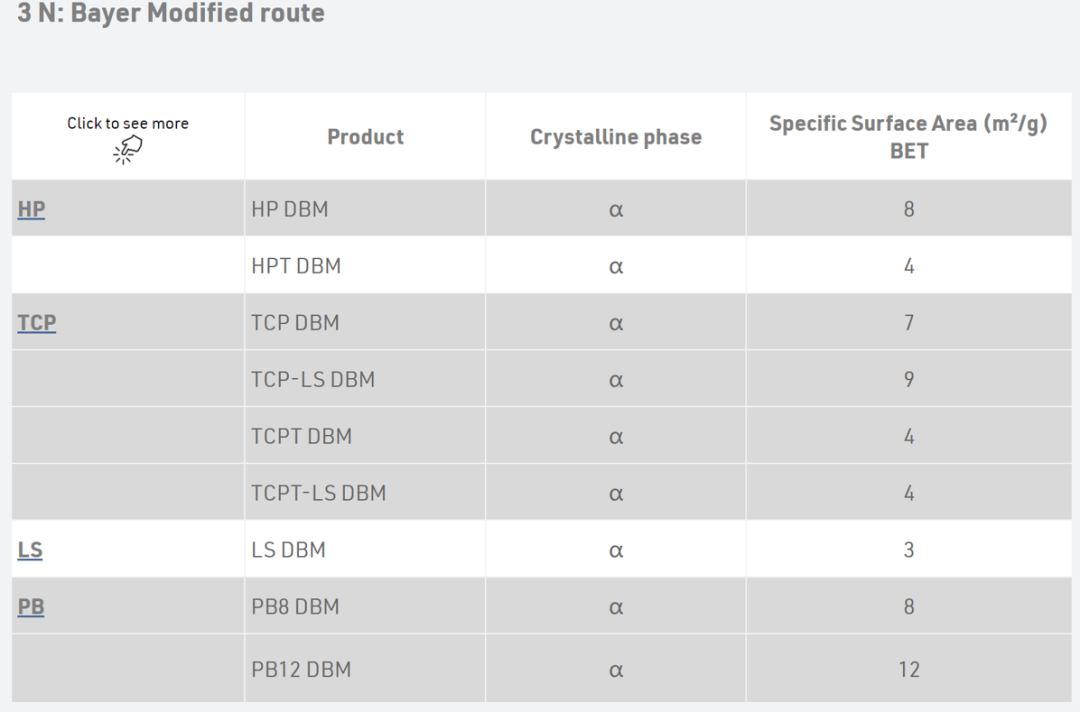Click the Product column header
This screenshot has height=712, width=1080.
click(x=365, y=137)
